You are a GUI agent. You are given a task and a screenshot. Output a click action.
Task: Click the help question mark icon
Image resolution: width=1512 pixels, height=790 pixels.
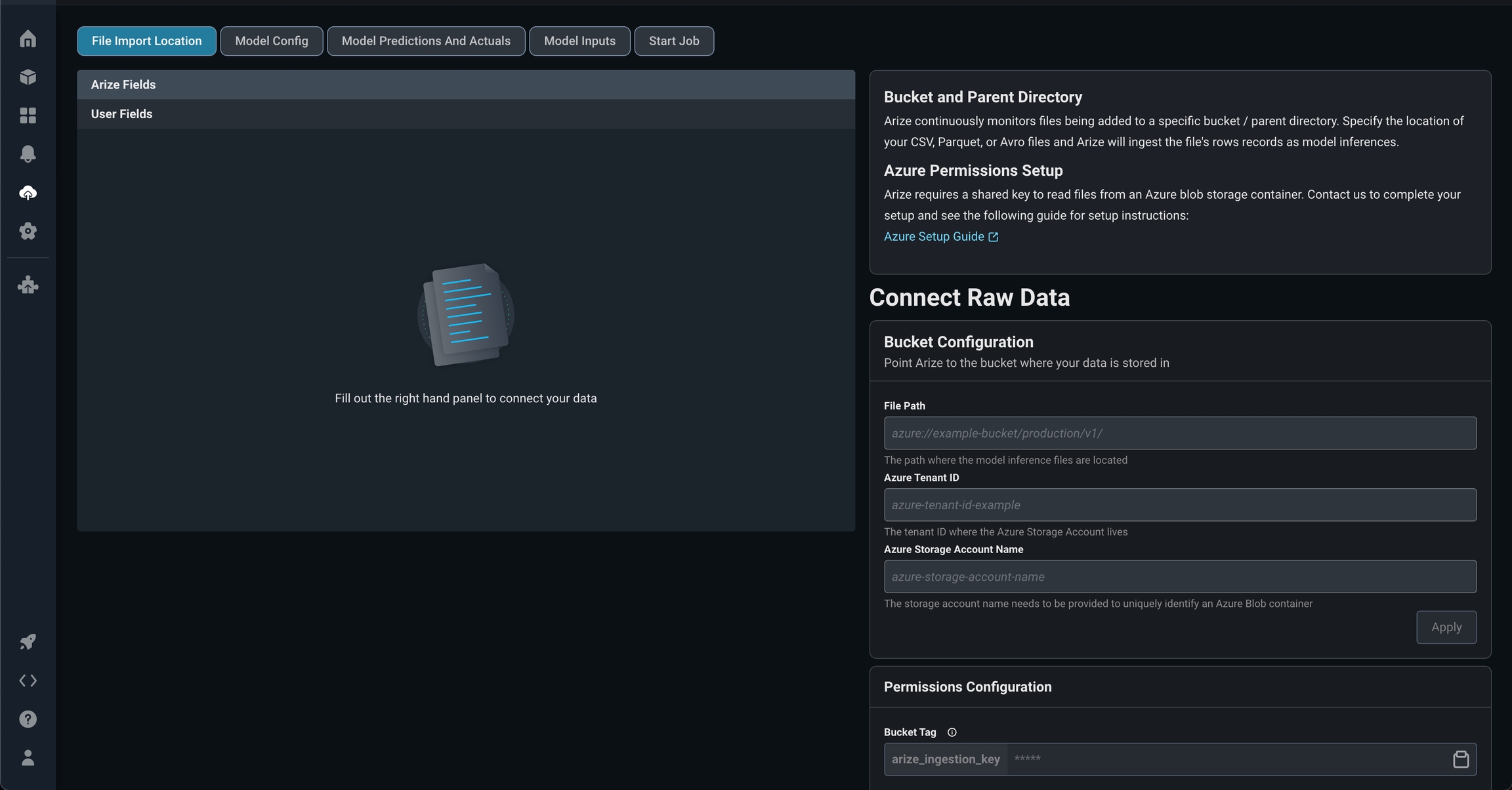click(28, 719)
